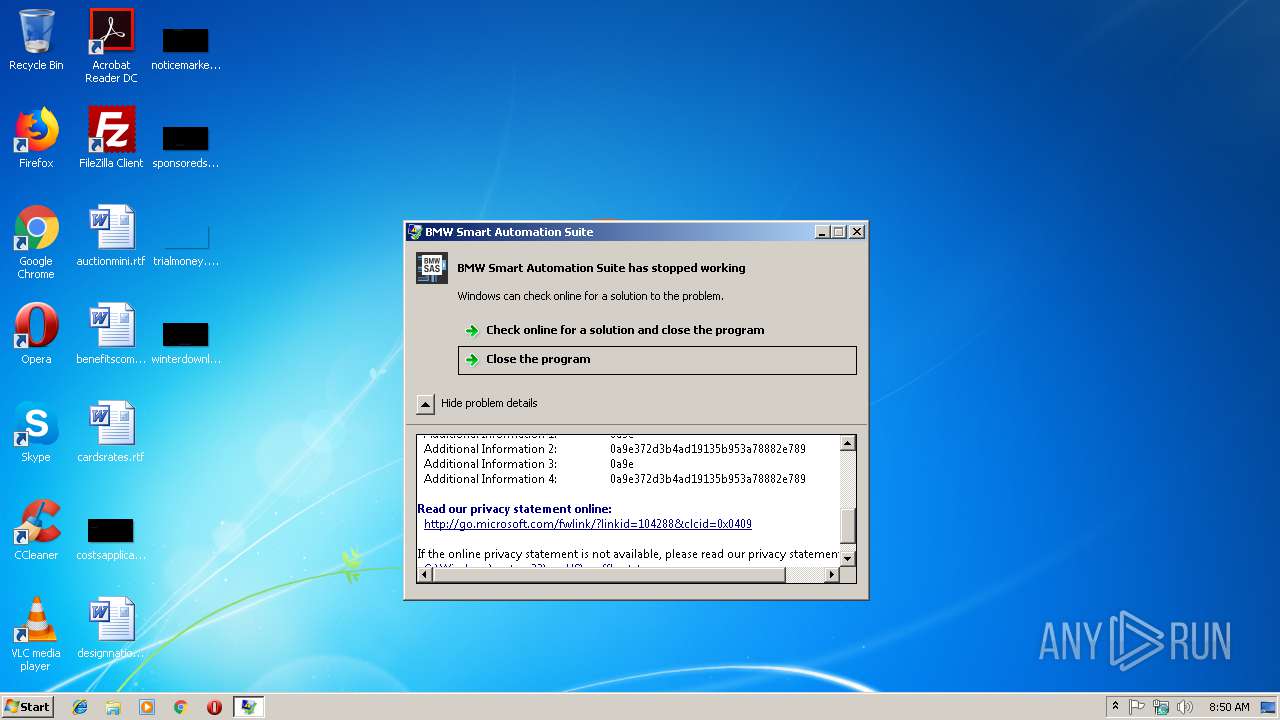This screenshot has width=1280, height=720.
Task: Choose Close the program option
Action: pos(657,360)
